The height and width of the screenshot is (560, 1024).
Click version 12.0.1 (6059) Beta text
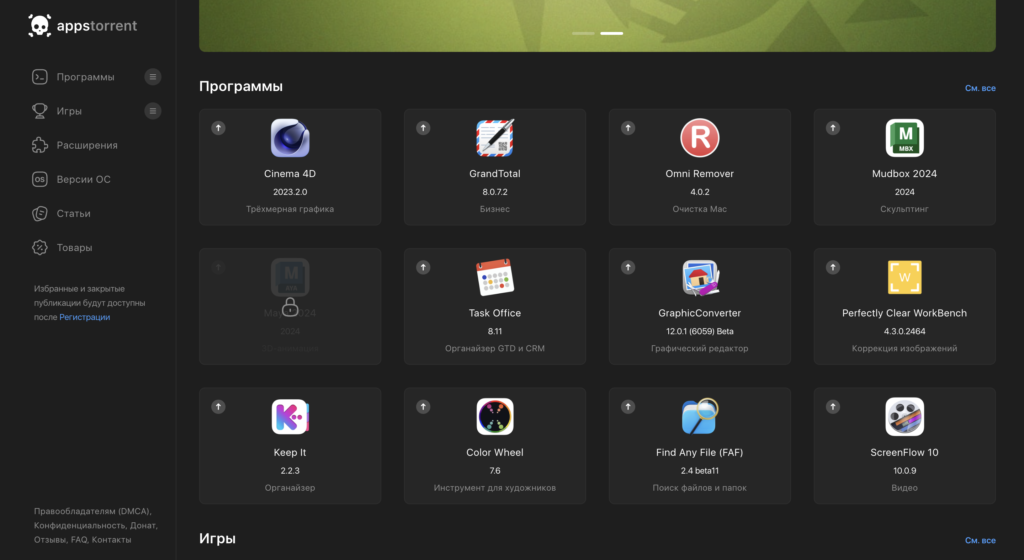point(699,331)
